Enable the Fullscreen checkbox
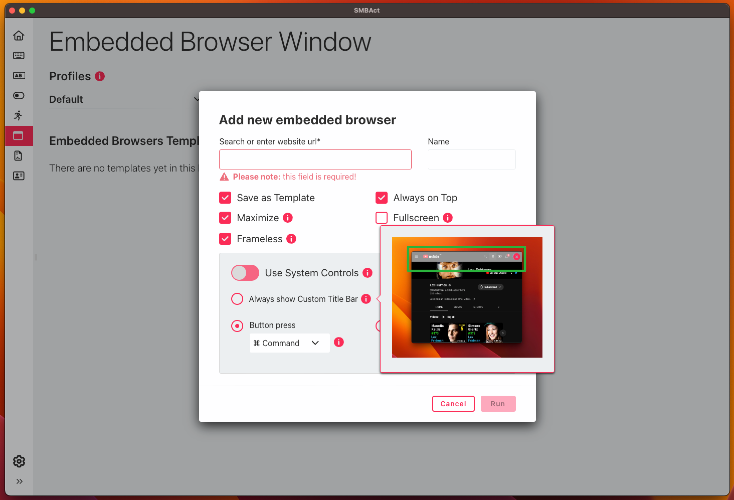 click(382, 218)
